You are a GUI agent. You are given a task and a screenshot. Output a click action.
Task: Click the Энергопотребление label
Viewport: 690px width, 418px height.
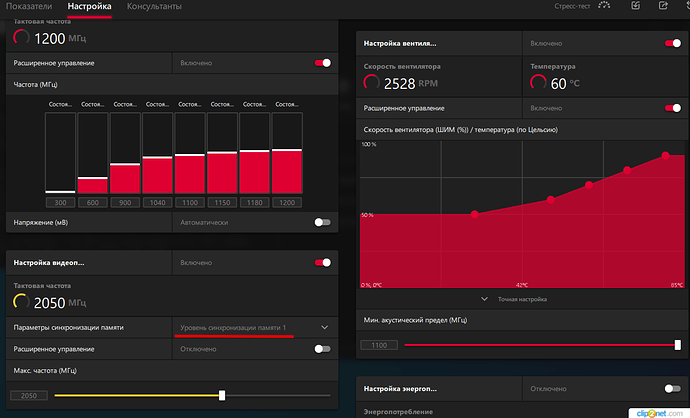pyautogui.click(x=398, y=412)
